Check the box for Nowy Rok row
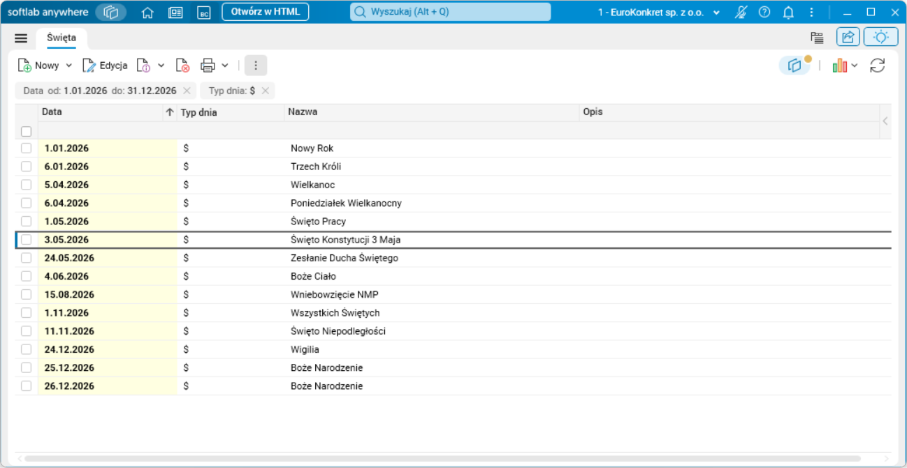 pos(26,148)
